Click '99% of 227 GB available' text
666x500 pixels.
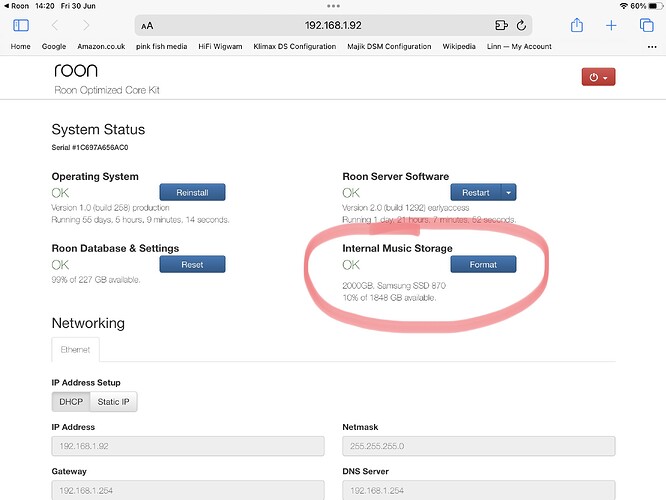(96, 280)
